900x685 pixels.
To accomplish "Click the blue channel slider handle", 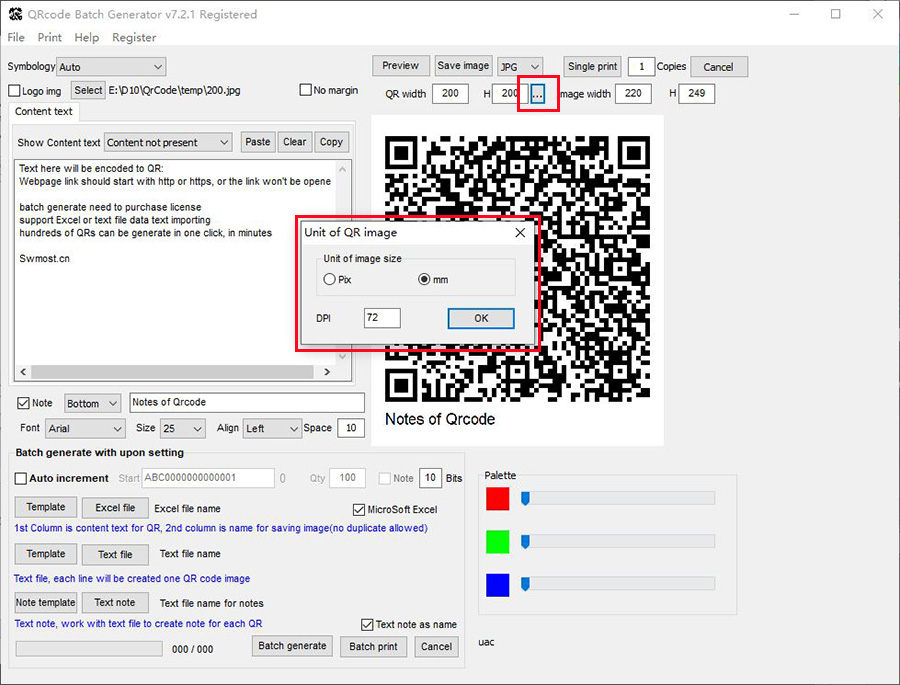I will click(525, 583).
